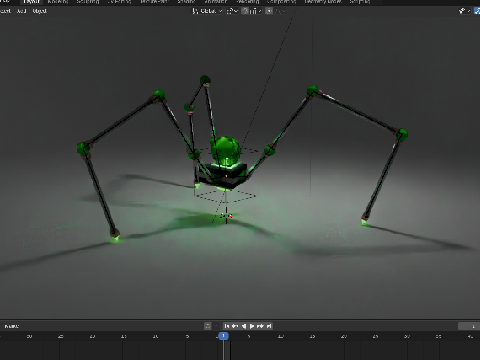Open the pivot point selector

pyautogui.click(x=232, y=11)
